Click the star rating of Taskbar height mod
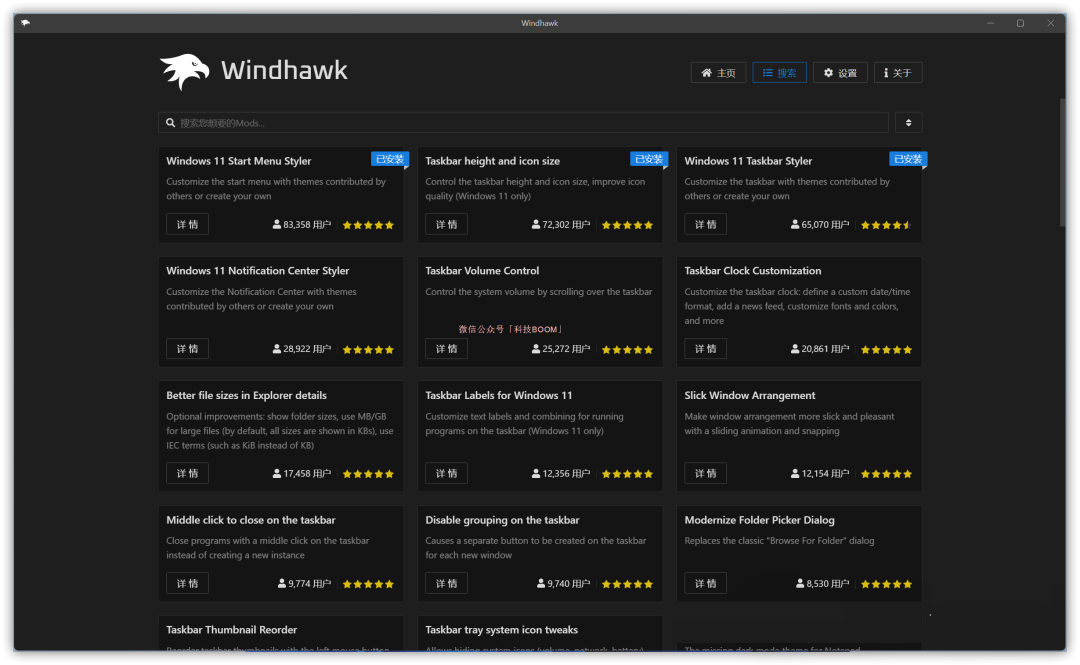The height and width of the screenshot is (665, 1080). (x=627, y=225)
